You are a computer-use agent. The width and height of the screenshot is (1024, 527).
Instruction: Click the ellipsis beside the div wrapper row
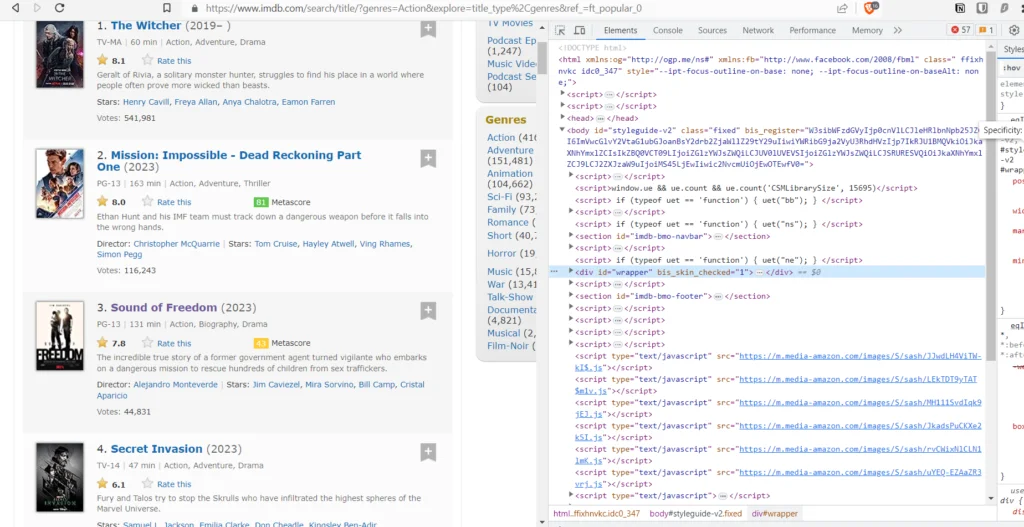click(554, 272)
